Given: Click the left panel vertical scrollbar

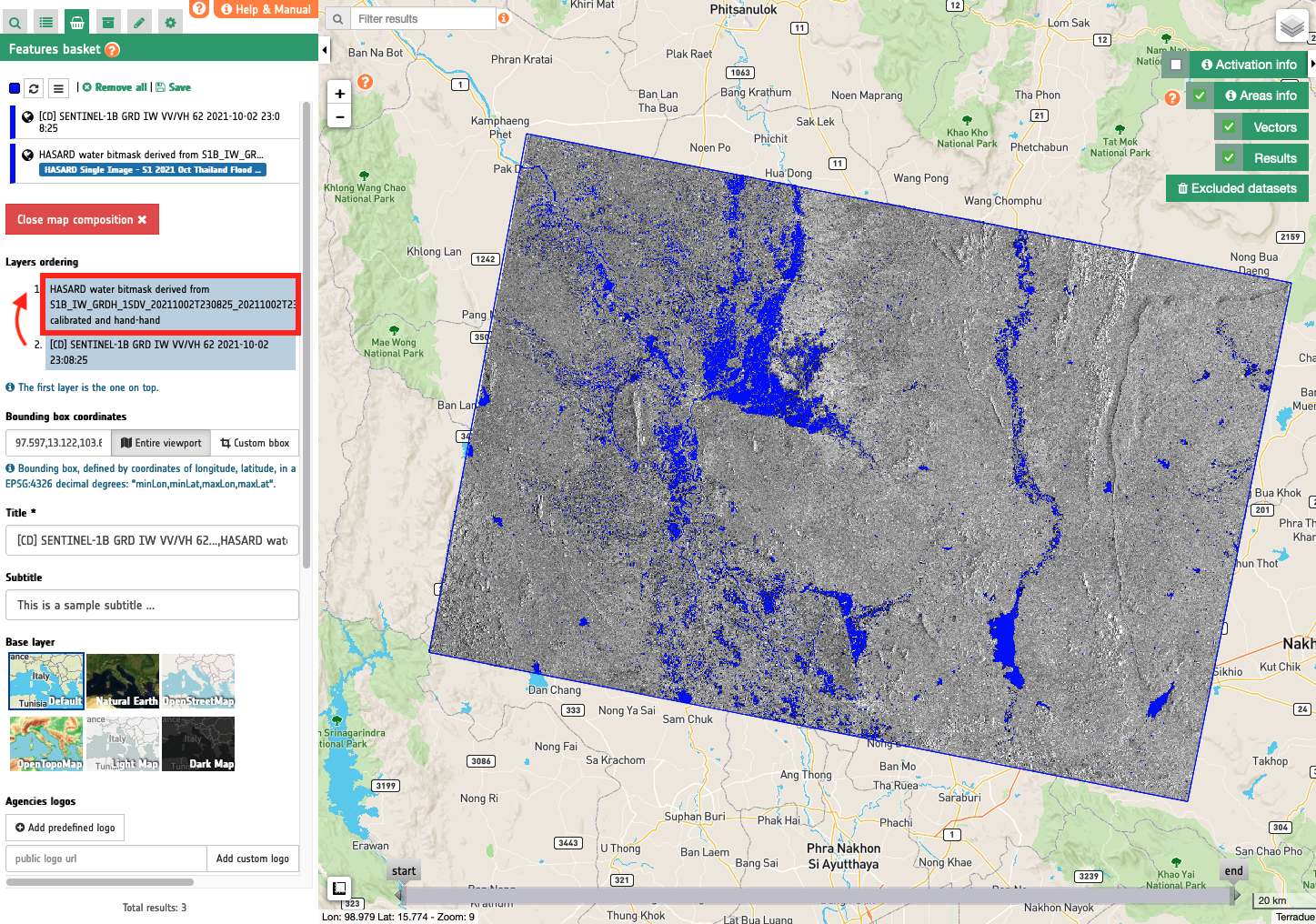Looking at the screenshot, I should pos(307,336).
